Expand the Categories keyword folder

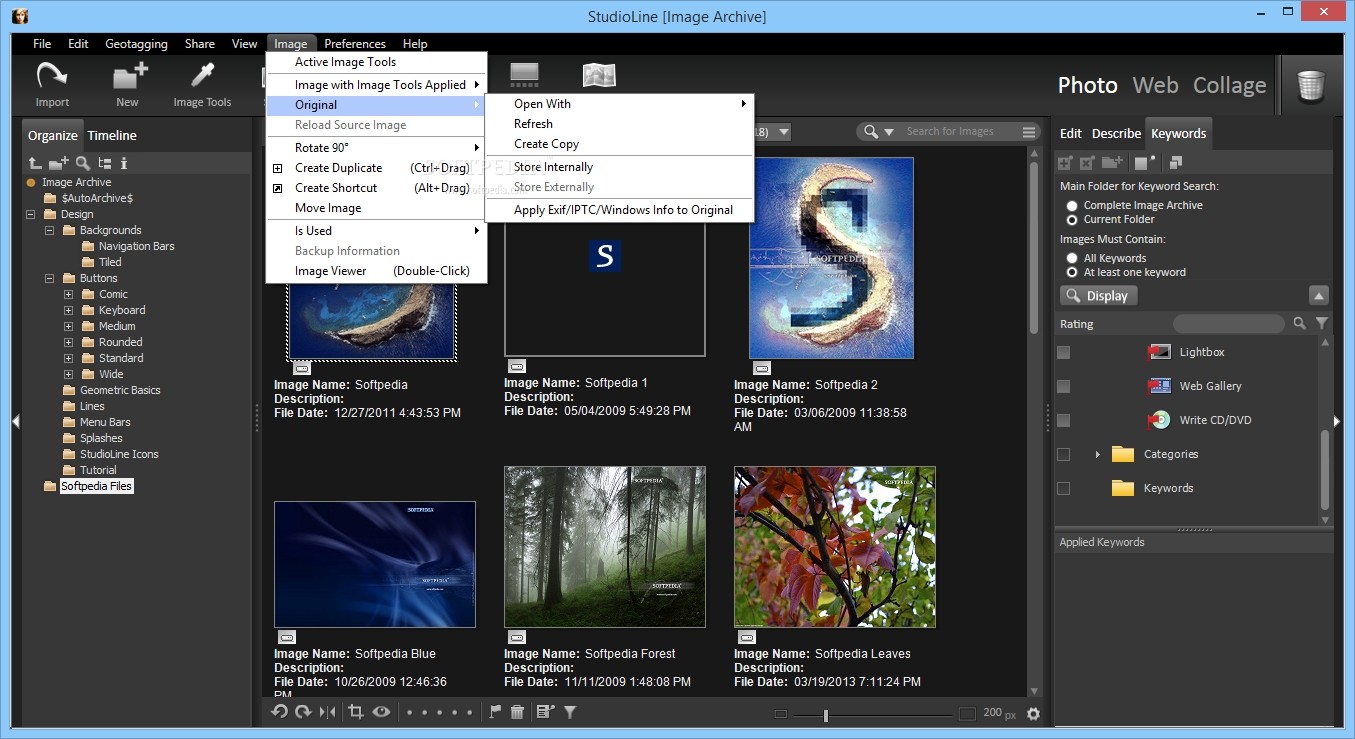(1097, 454)
